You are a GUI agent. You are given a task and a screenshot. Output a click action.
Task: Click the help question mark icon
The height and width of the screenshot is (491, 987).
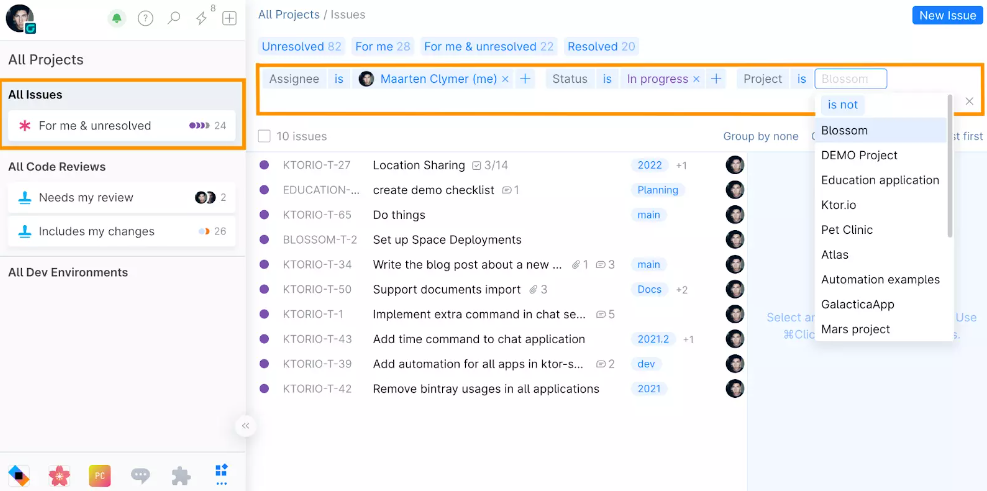click(x=145, y=18)
